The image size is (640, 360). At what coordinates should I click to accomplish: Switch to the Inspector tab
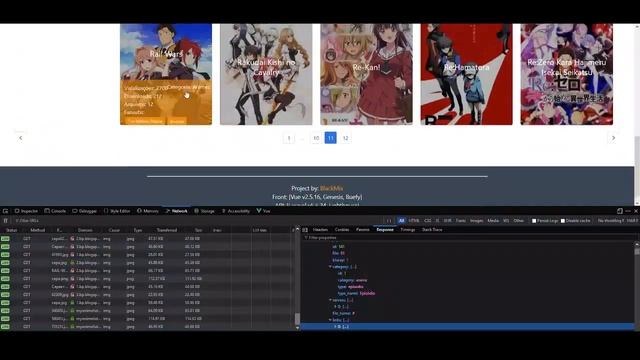pyautogui.click(x=26, y=211)
